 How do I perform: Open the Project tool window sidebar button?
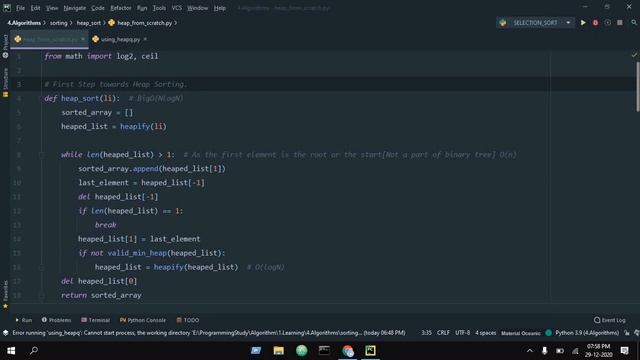(5, 46)
